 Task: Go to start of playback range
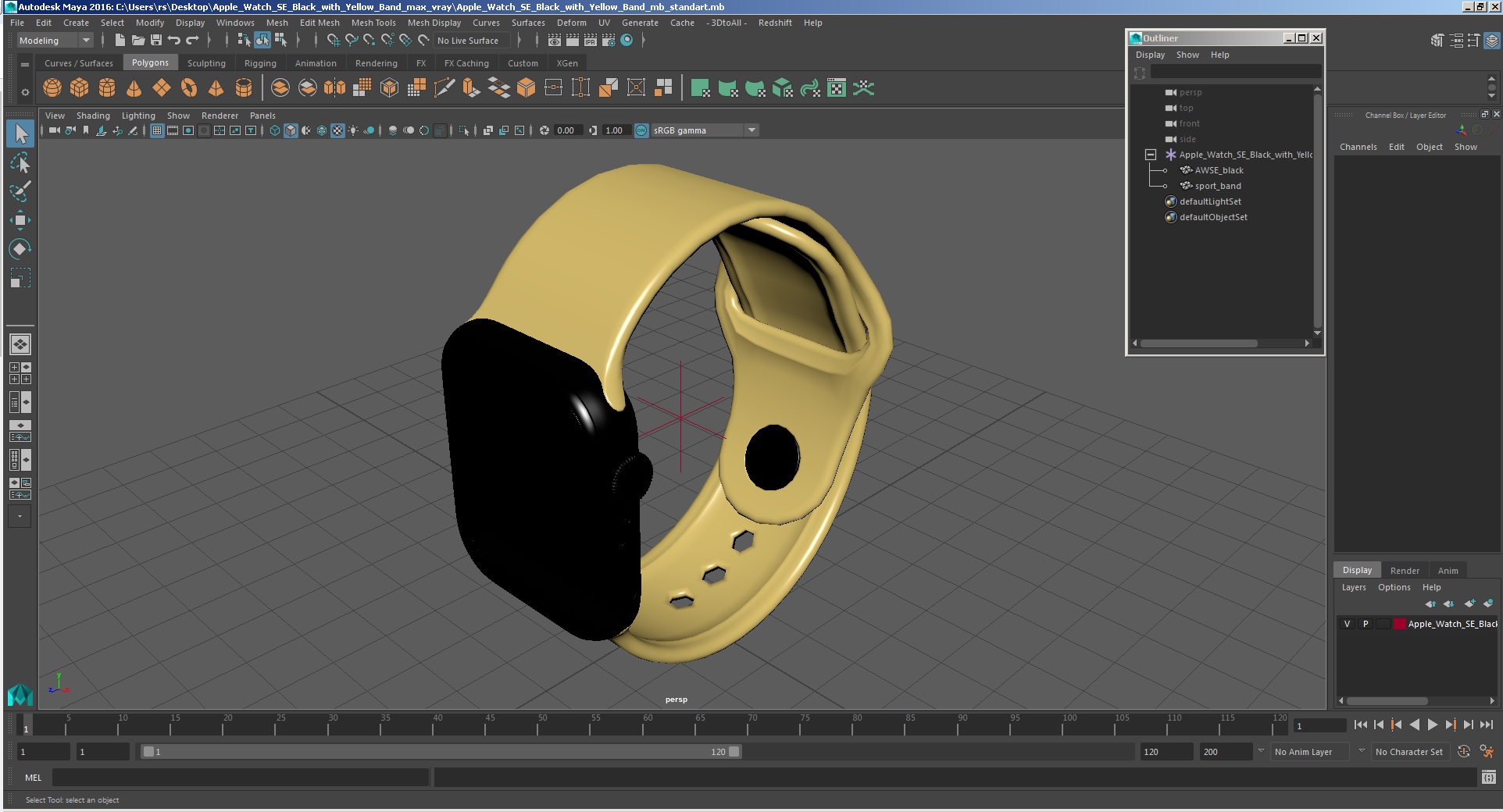(1360, 725)
